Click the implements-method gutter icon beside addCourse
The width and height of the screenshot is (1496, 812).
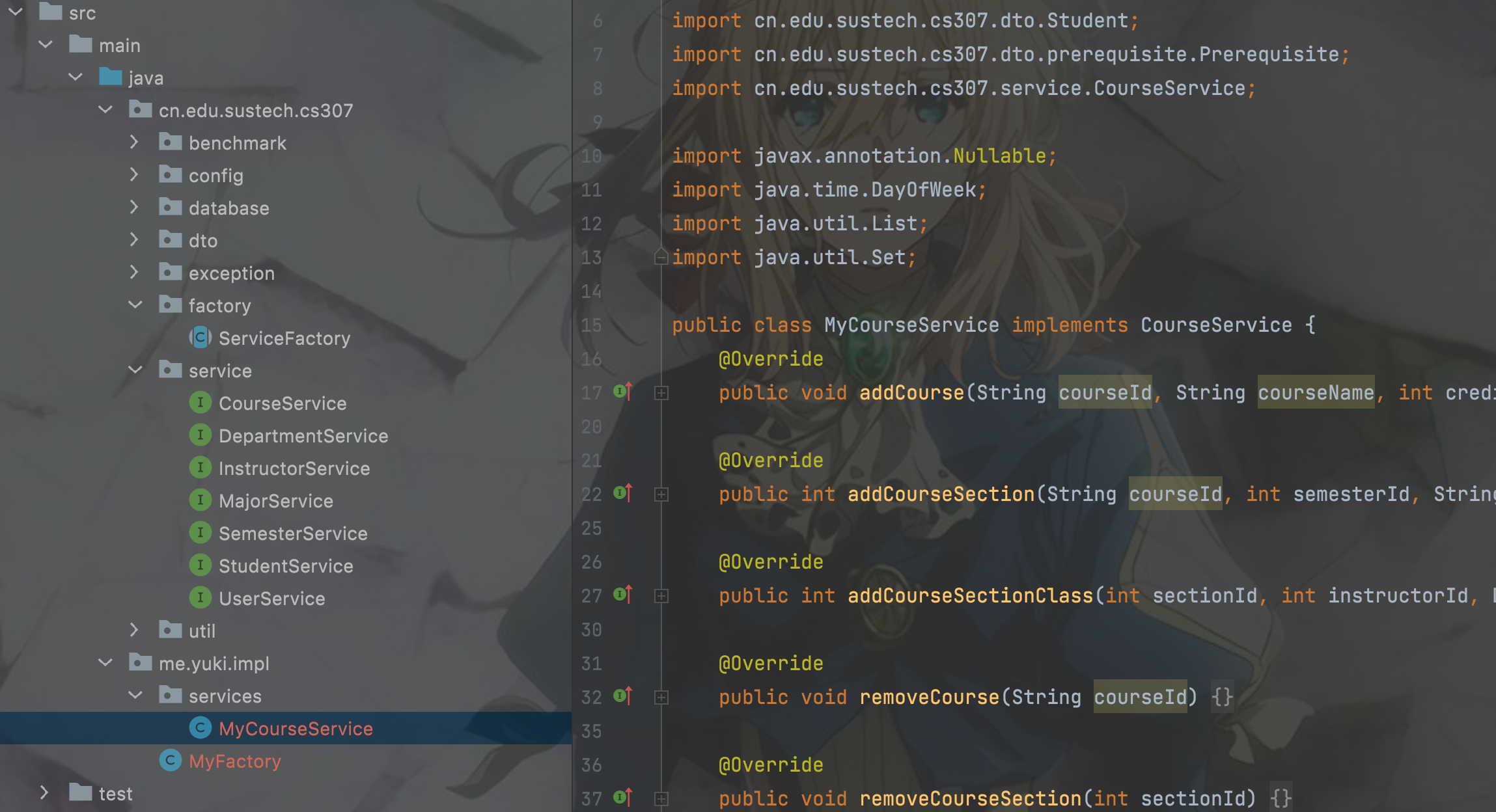click(x=623, y=392)
